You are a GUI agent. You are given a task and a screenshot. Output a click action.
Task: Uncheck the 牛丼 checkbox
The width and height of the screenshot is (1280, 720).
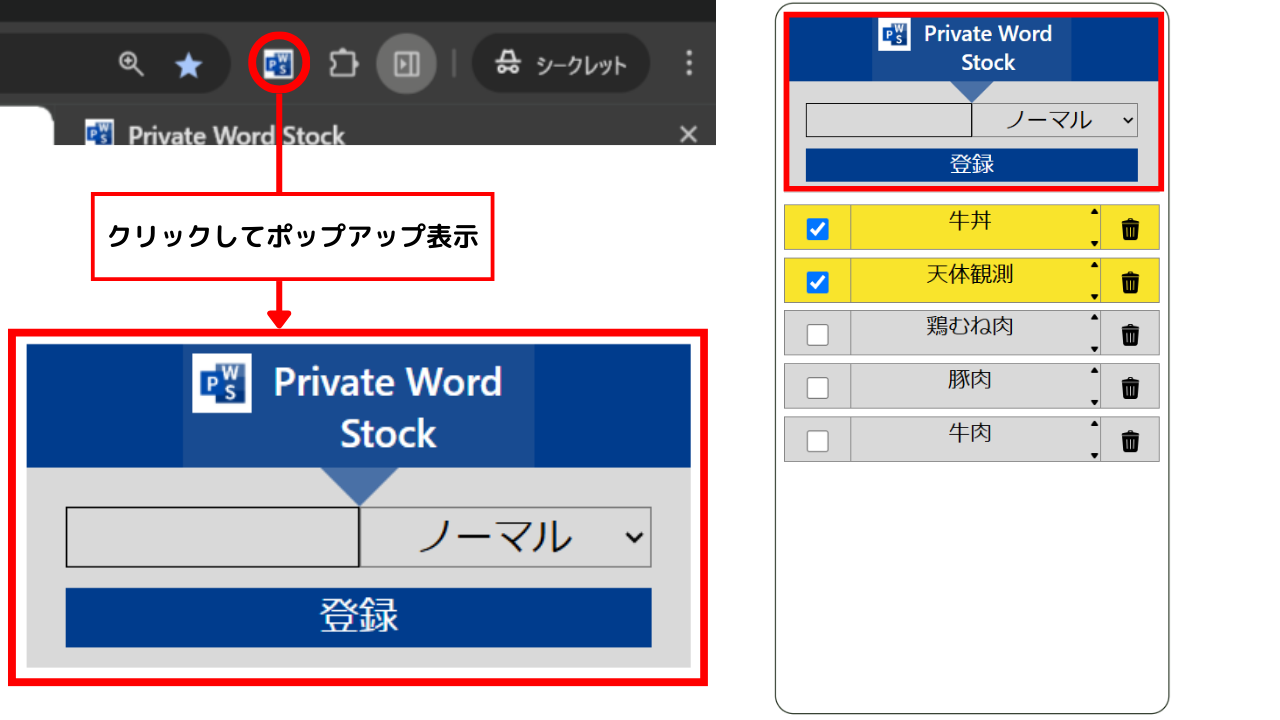pyautogui.click(x=817, y=229)
